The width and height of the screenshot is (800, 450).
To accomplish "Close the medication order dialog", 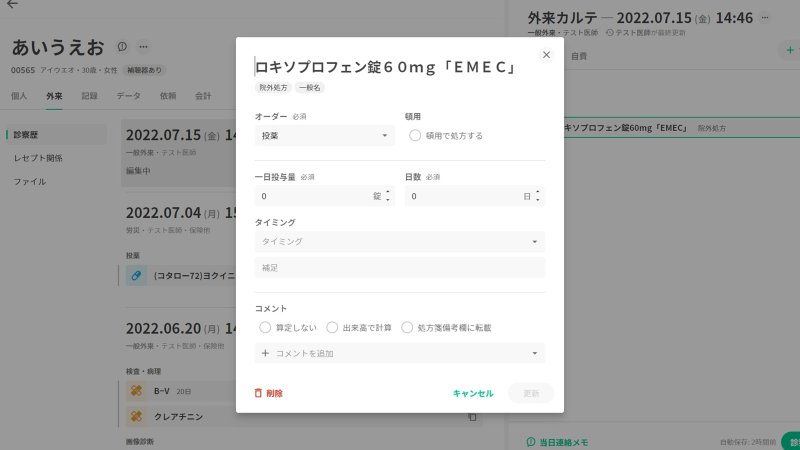I will click(x=546, y=55).
